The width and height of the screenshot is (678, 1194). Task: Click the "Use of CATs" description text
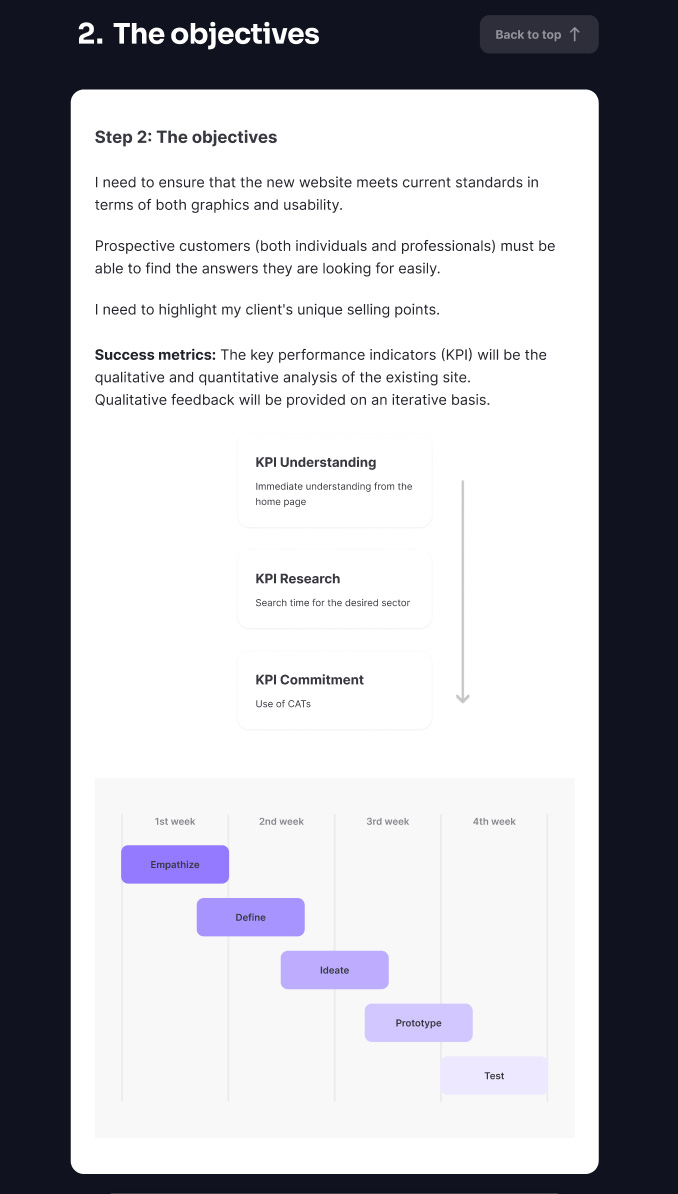tap(283, 704)
